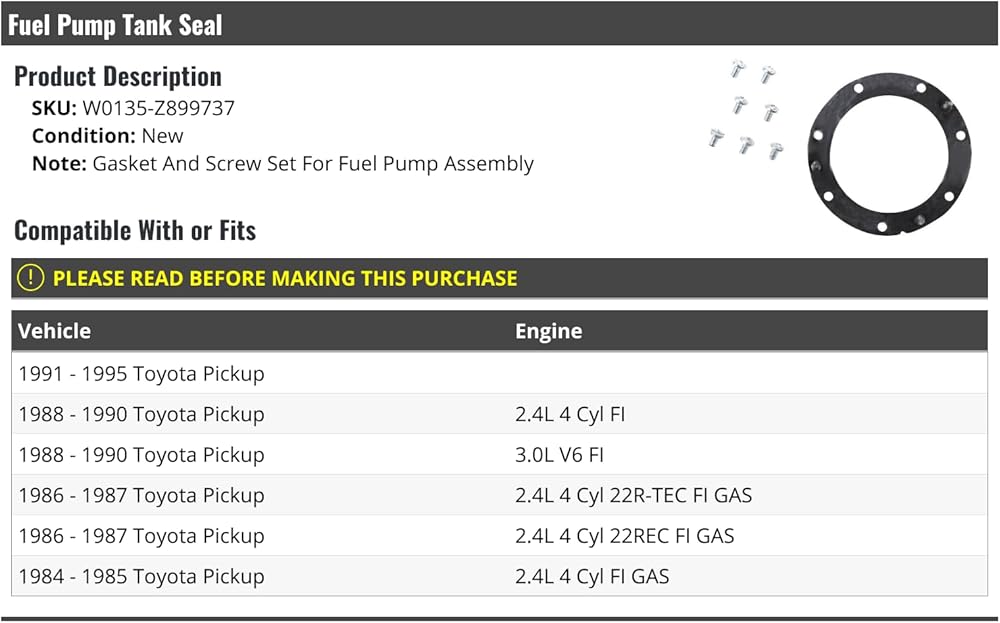
Task: Click the 2.4L 4 Cyl 22R-TEC FI GAS cell
Action: 633,495
